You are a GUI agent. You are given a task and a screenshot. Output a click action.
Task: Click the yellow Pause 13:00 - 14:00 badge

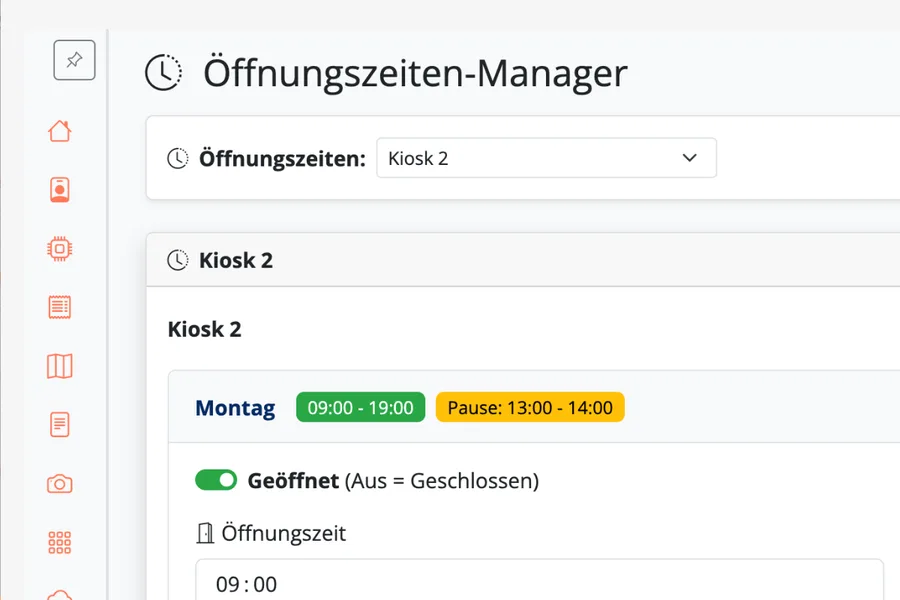pos(530,407)
